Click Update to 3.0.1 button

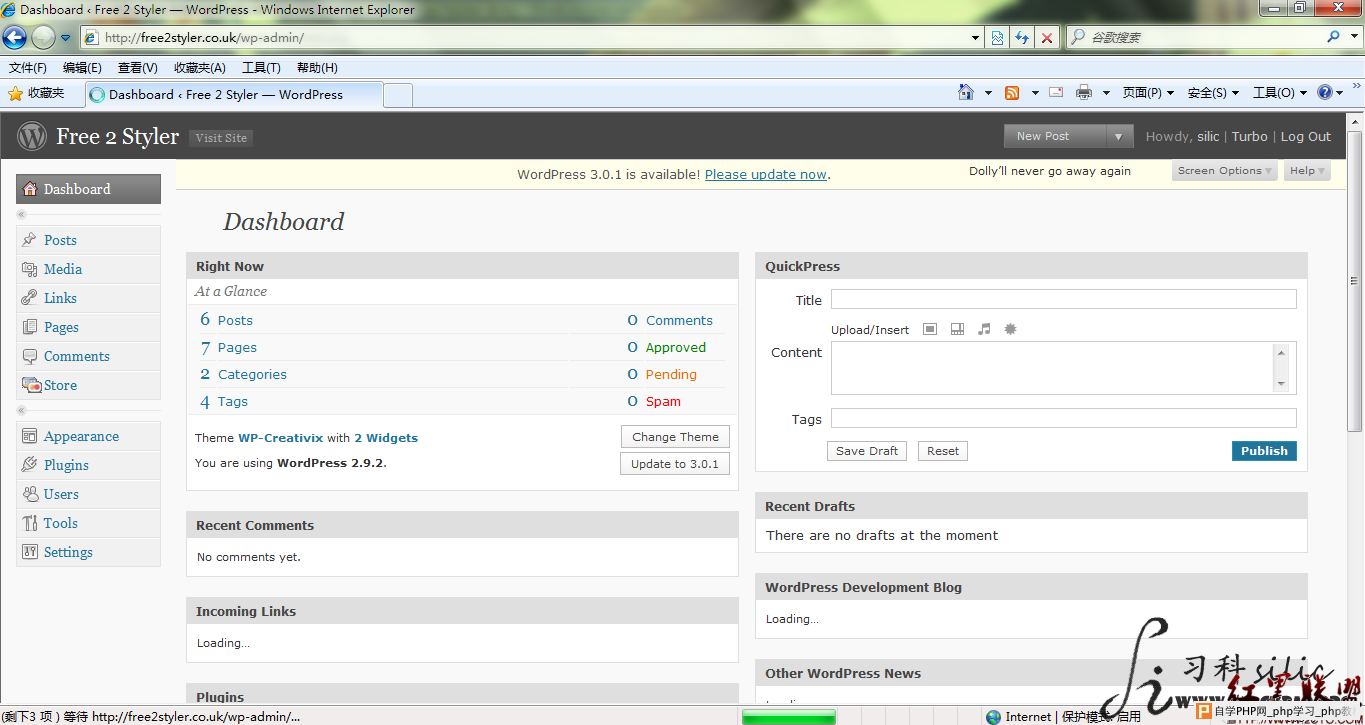point(675,464)
